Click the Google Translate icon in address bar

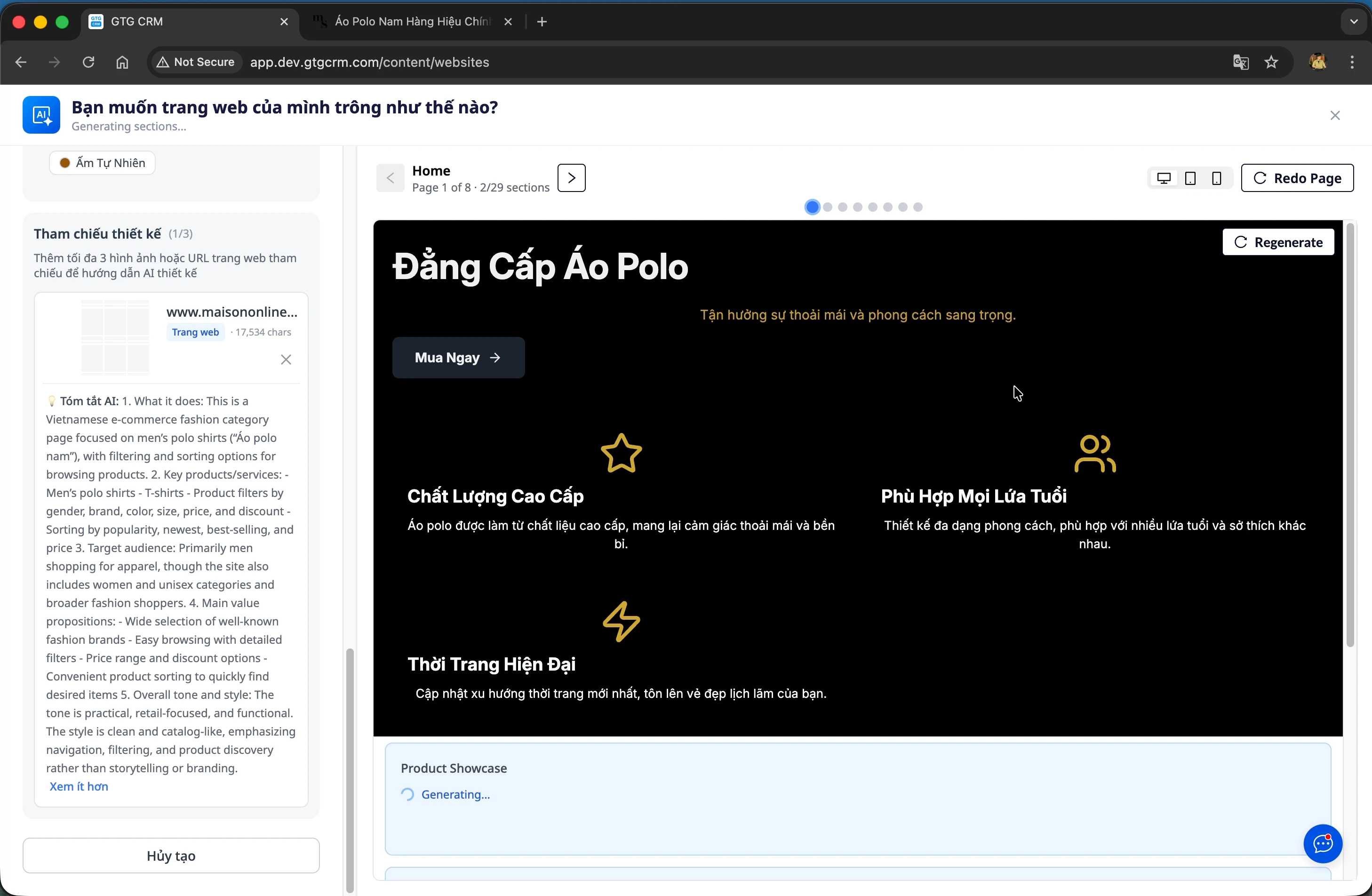1241,62
